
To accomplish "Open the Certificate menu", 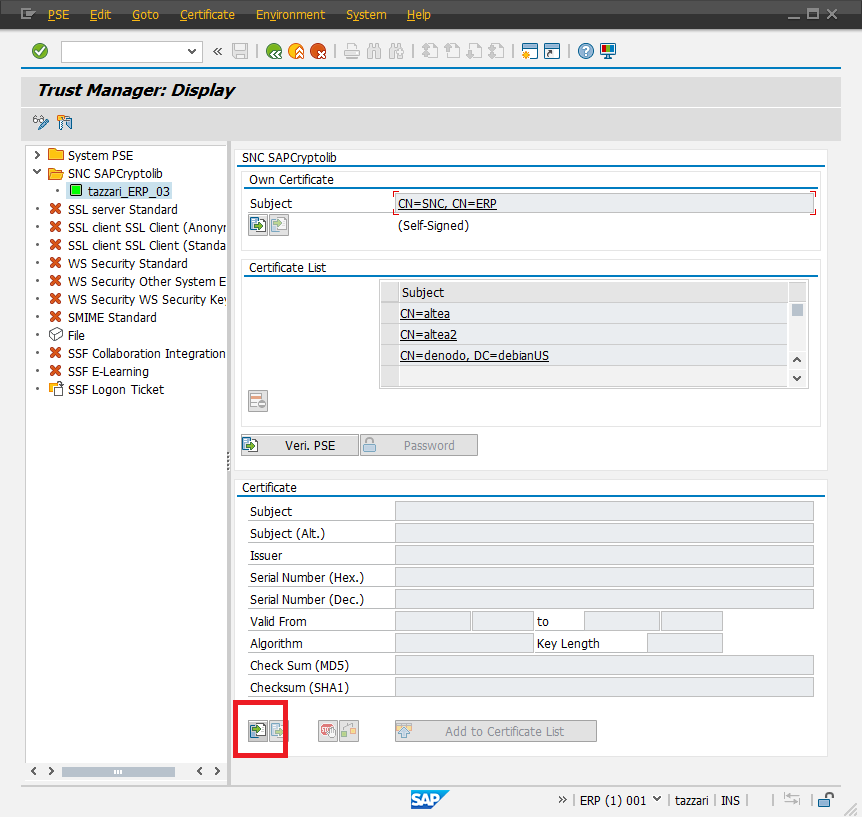I will pos(207,15).
